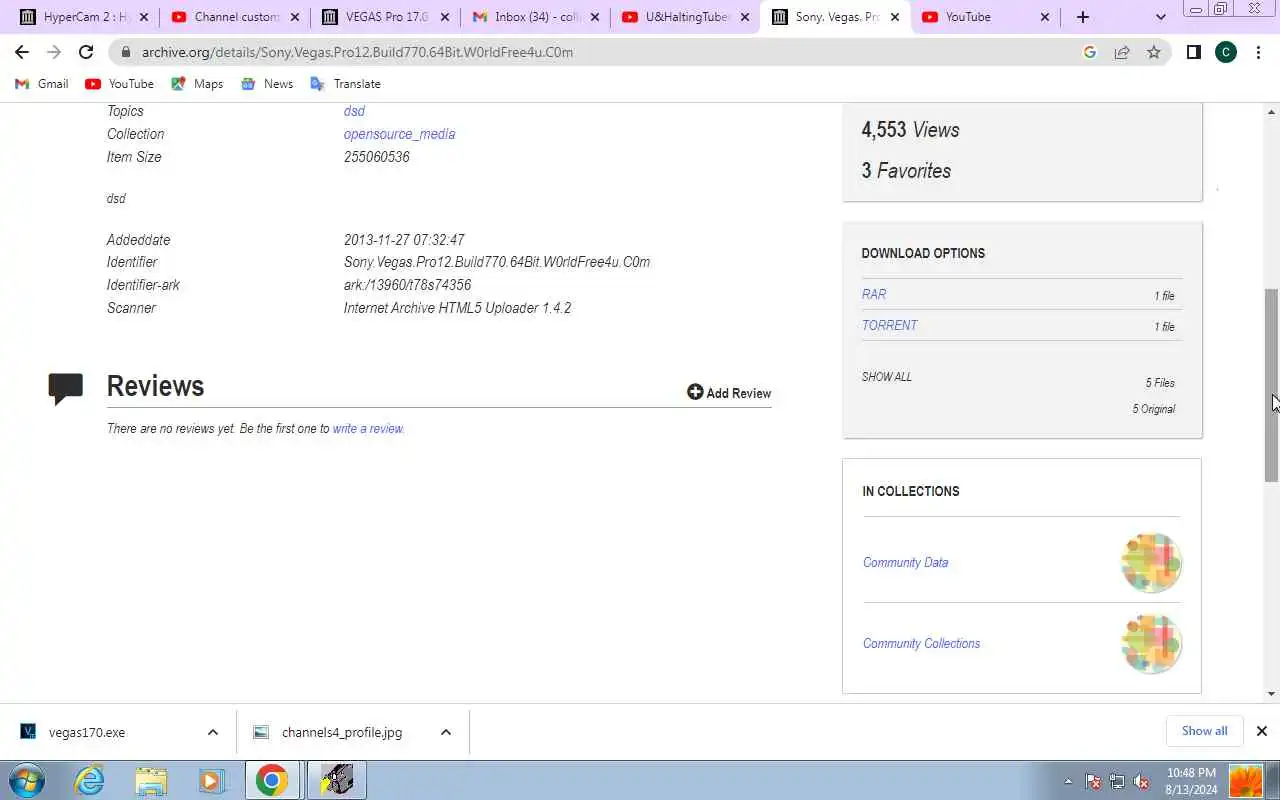This screenshot has width=1280, height=800.
Task: Launch Internet Explorer from taskbar
Action: click(90, 780)
